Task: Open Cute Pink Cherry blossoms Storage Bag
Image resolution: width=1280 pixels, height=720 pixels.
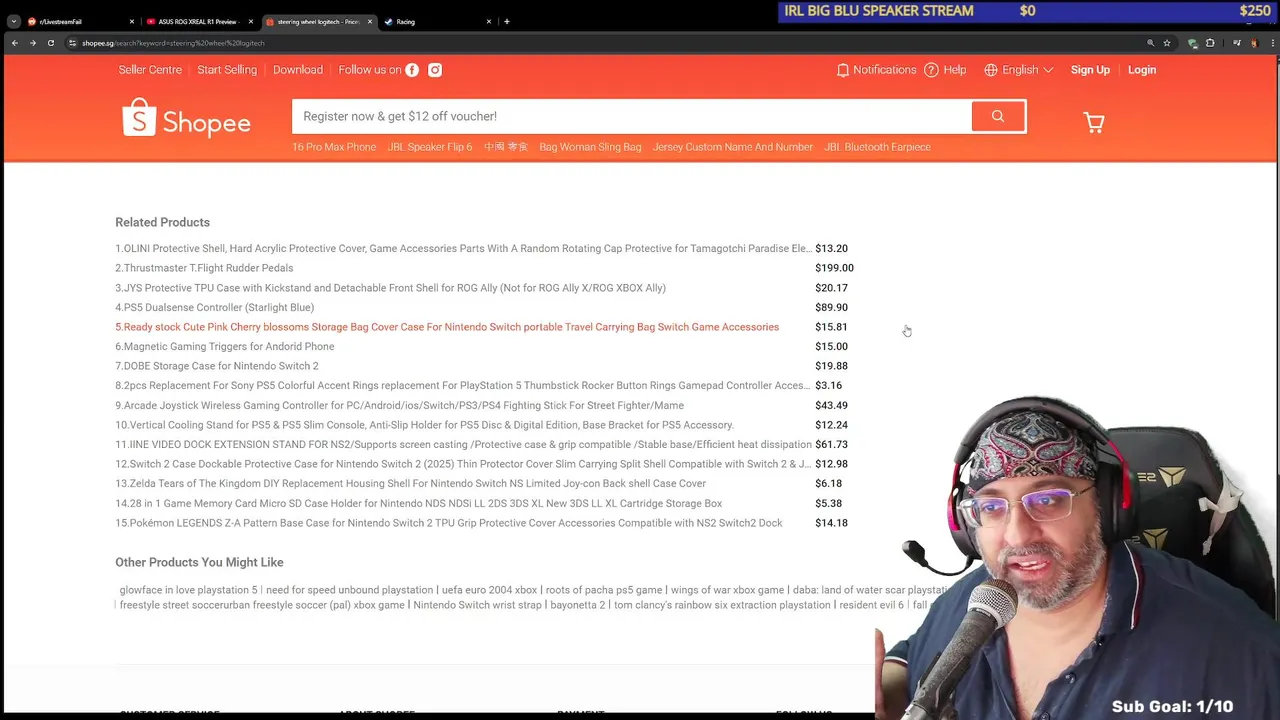Action: [x=447, y=327]
